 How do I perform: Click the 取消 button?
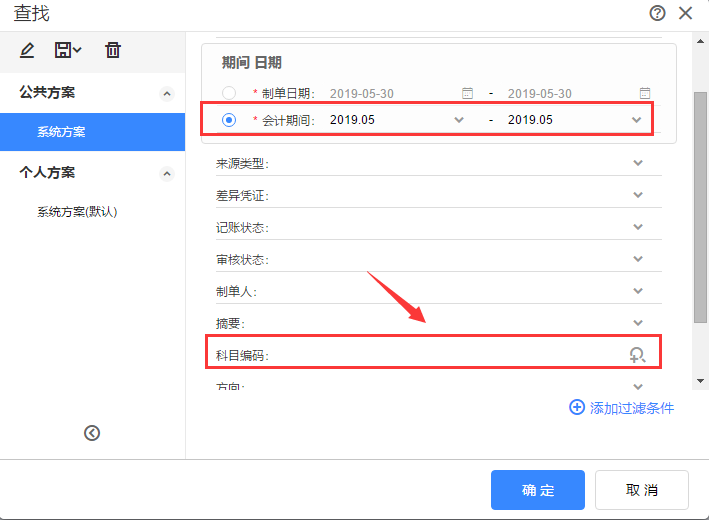click(642, 490)
